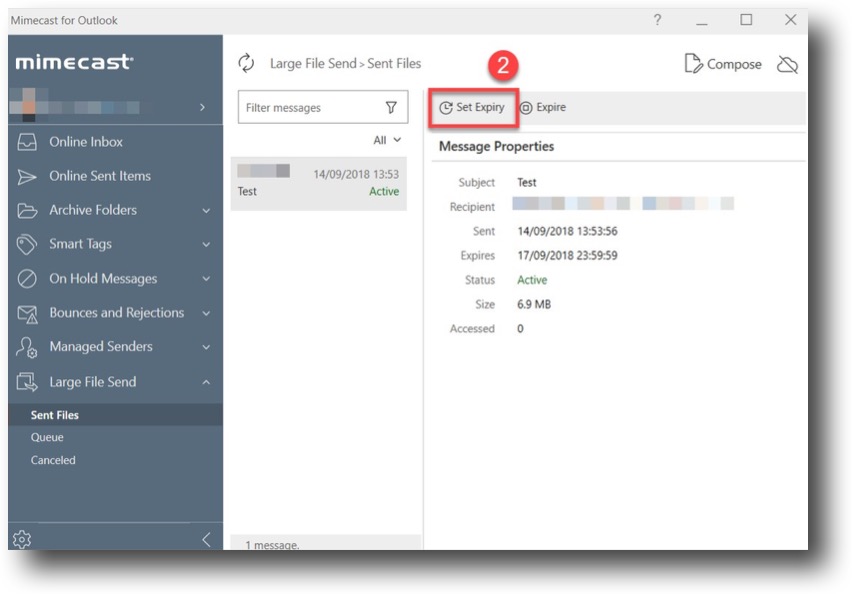Click the cloud icon near Compose

(x=788, y=63)
